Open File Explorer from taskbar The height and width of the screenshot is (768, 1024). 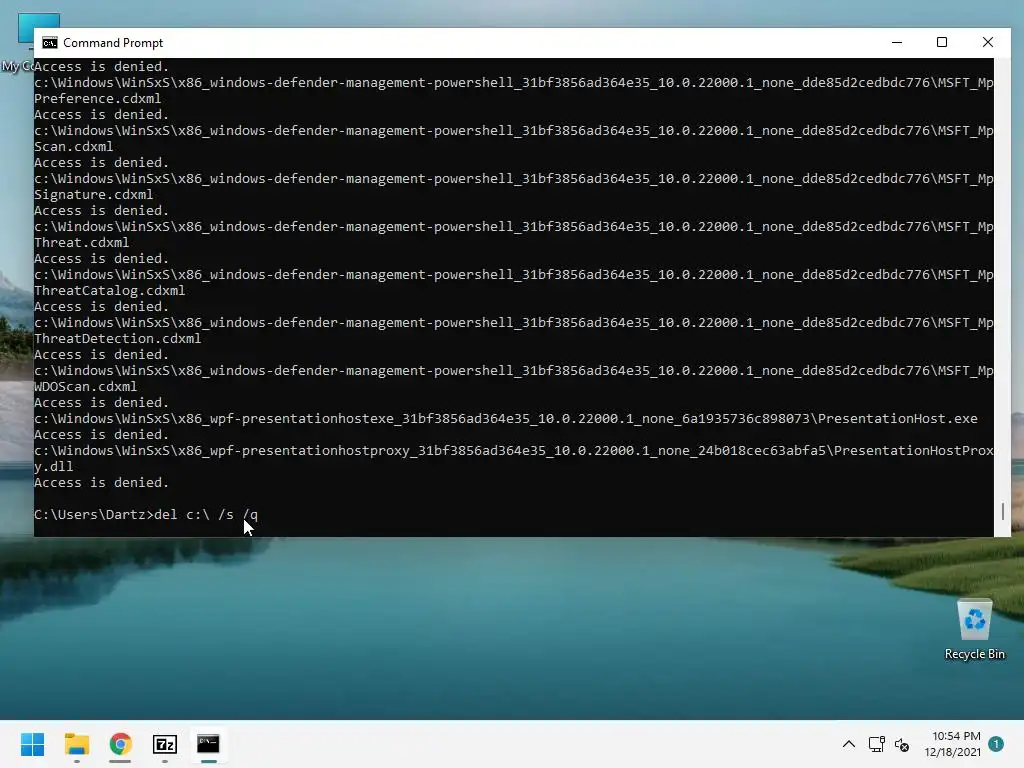[x=77, y=744]
